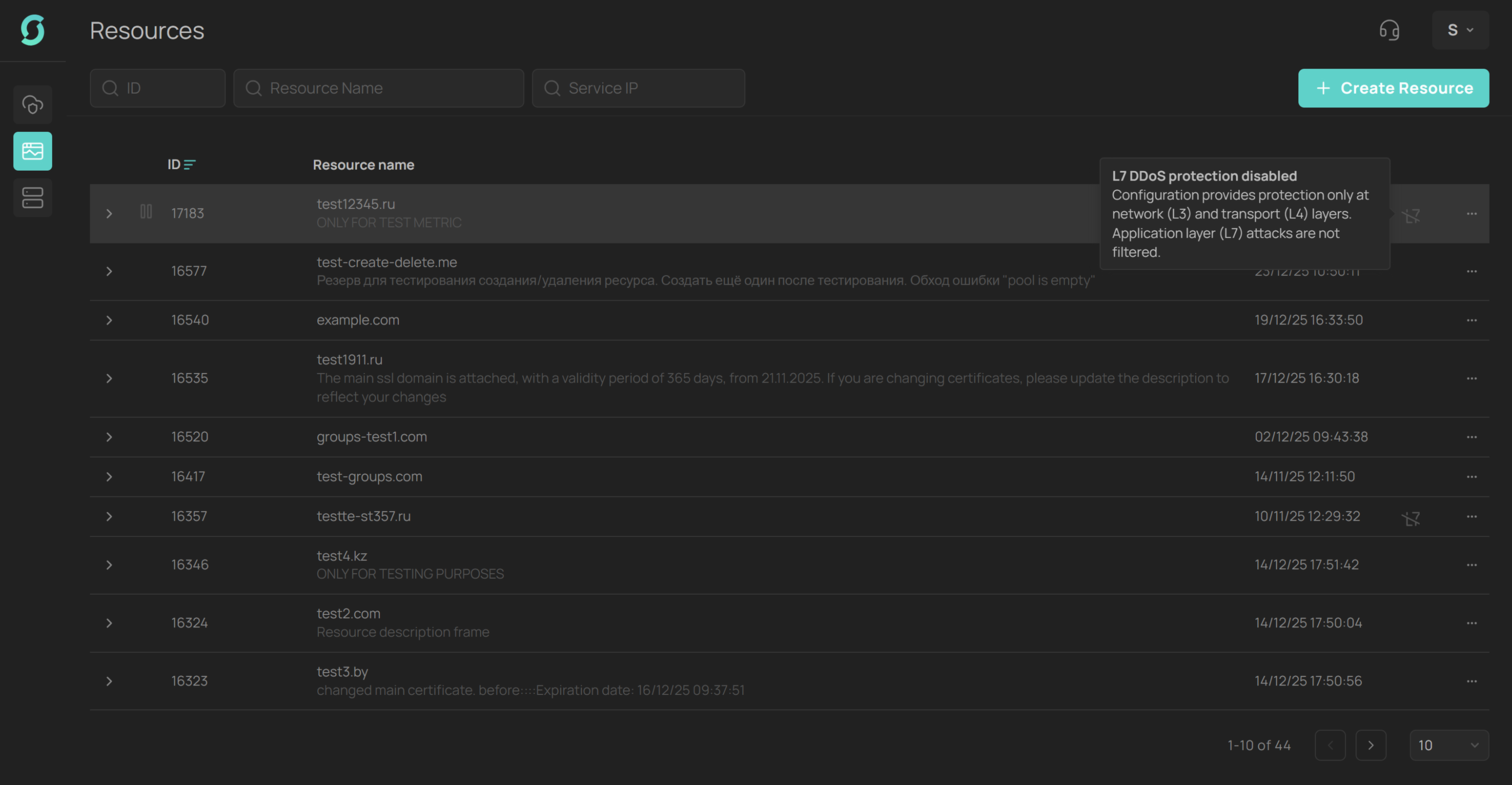Focus the Service IP search field

(638, 88)
